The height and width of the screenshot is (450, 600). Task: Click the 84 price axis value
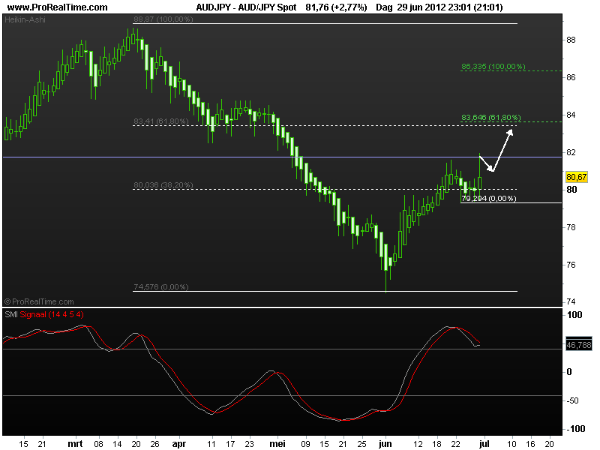(571, 115)
